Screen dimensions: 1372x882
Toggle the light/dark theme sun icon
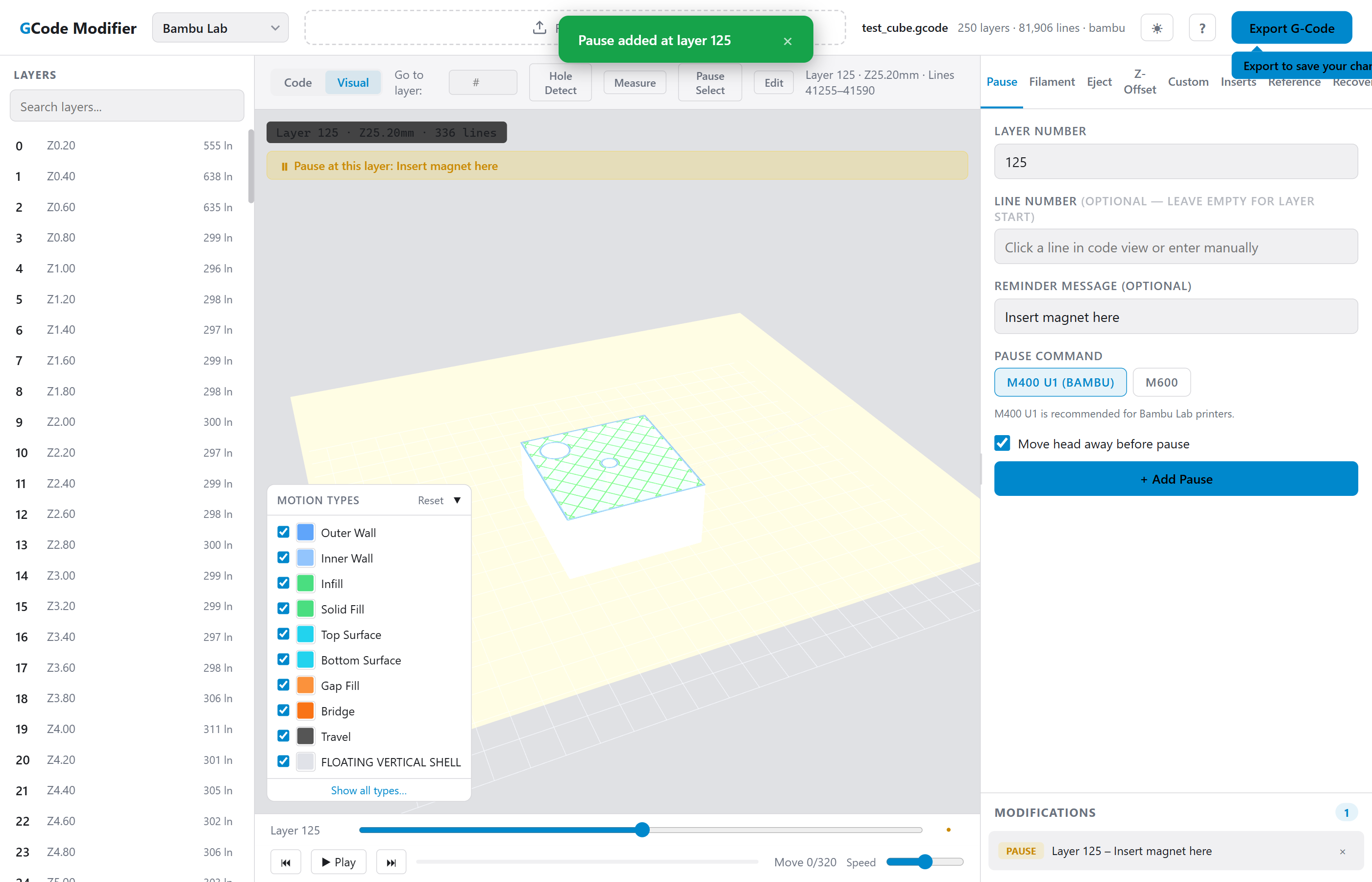(x=1157, y=28)
